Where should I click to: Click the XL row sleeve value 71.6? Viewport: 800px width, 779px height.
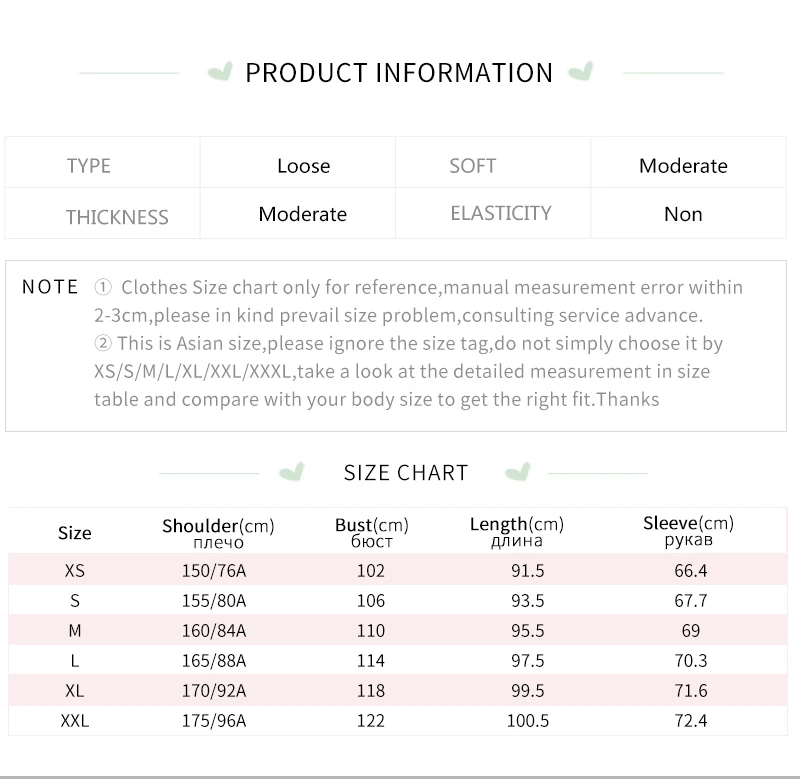click(691, 690)
